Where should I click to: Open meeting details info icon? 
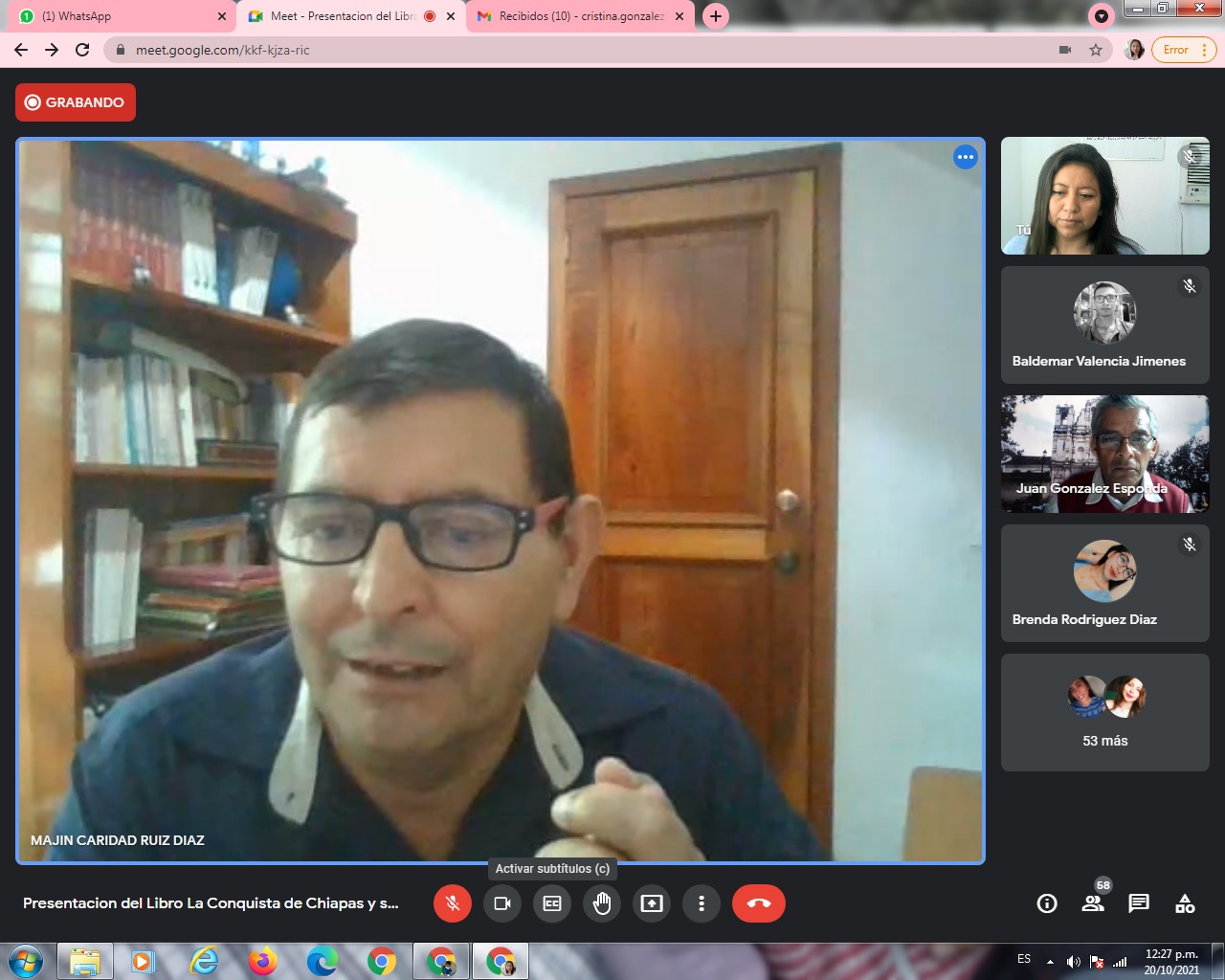pyautogui.click(x=1047, y=903)
